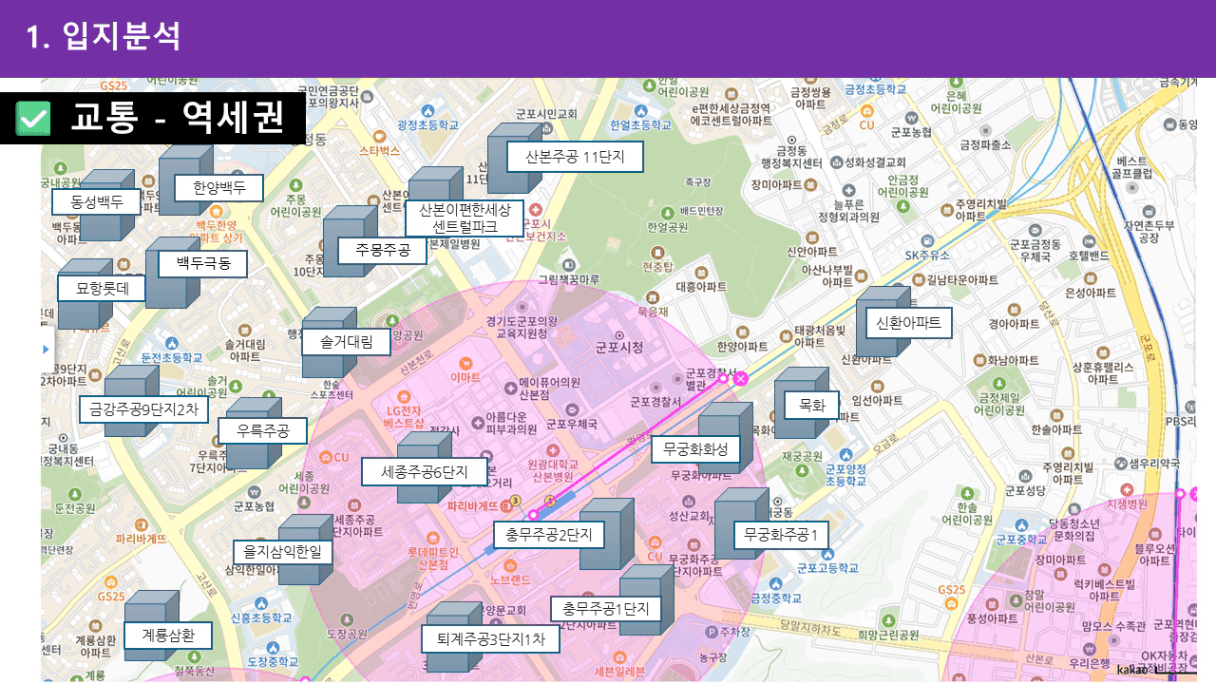
Task: Select the 금강주공9단지2차 label
Action: (144, 409)
